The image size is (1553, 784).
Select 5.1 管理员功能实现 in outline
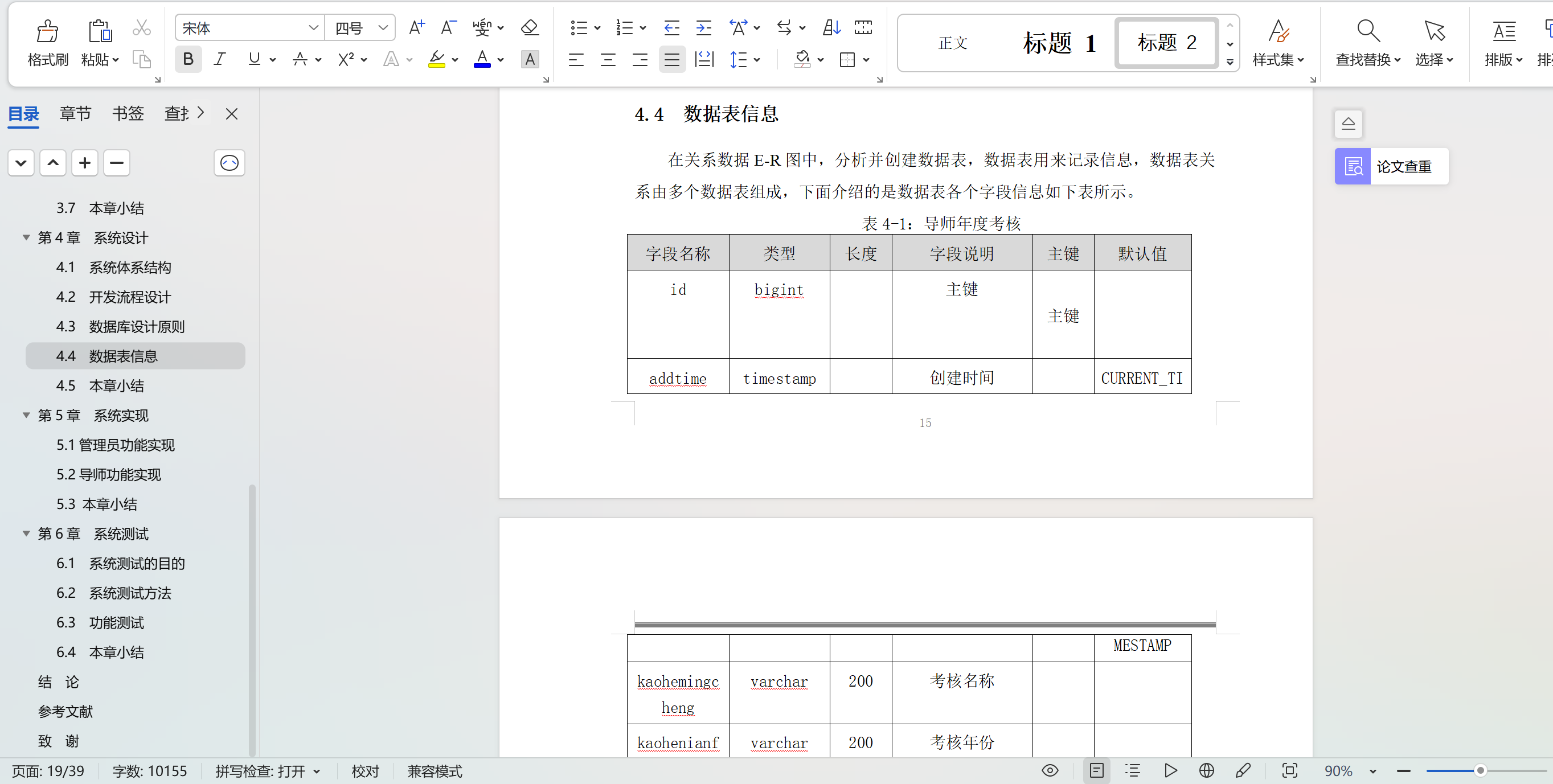[x=115, y=445]
